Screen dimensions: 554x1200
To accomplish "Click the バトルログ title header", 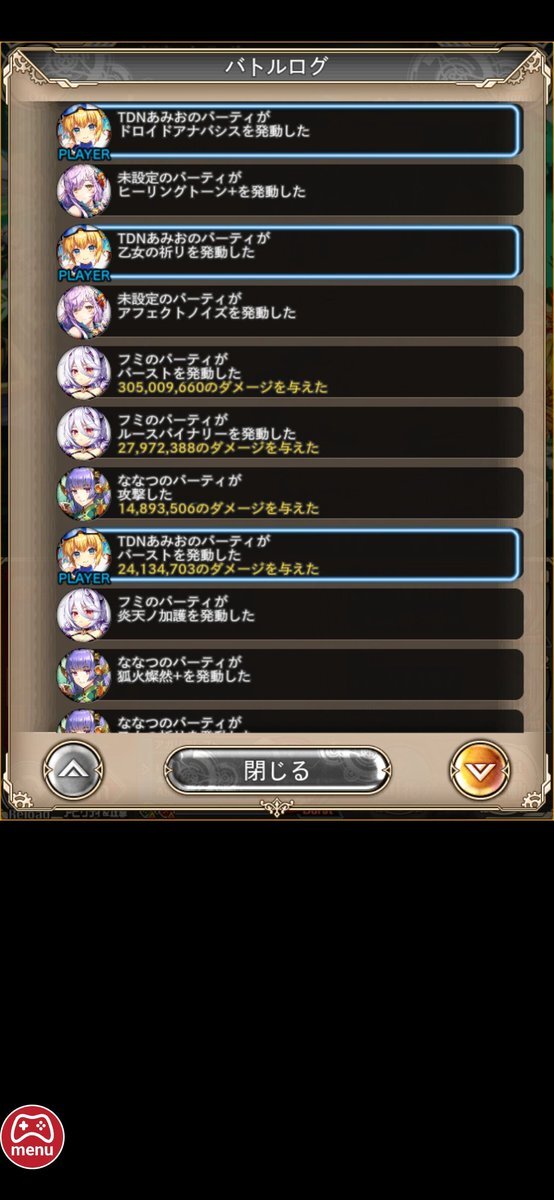I will [x=277, y=67].
